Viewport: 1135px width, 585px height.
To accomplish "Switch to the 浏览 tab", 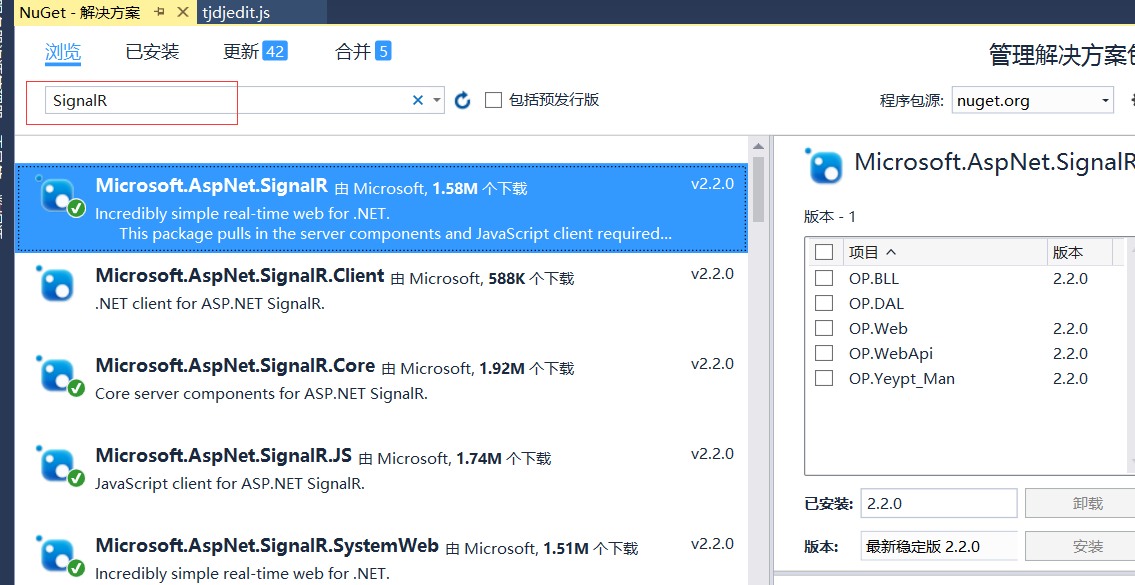I will [x=63, y=51].
